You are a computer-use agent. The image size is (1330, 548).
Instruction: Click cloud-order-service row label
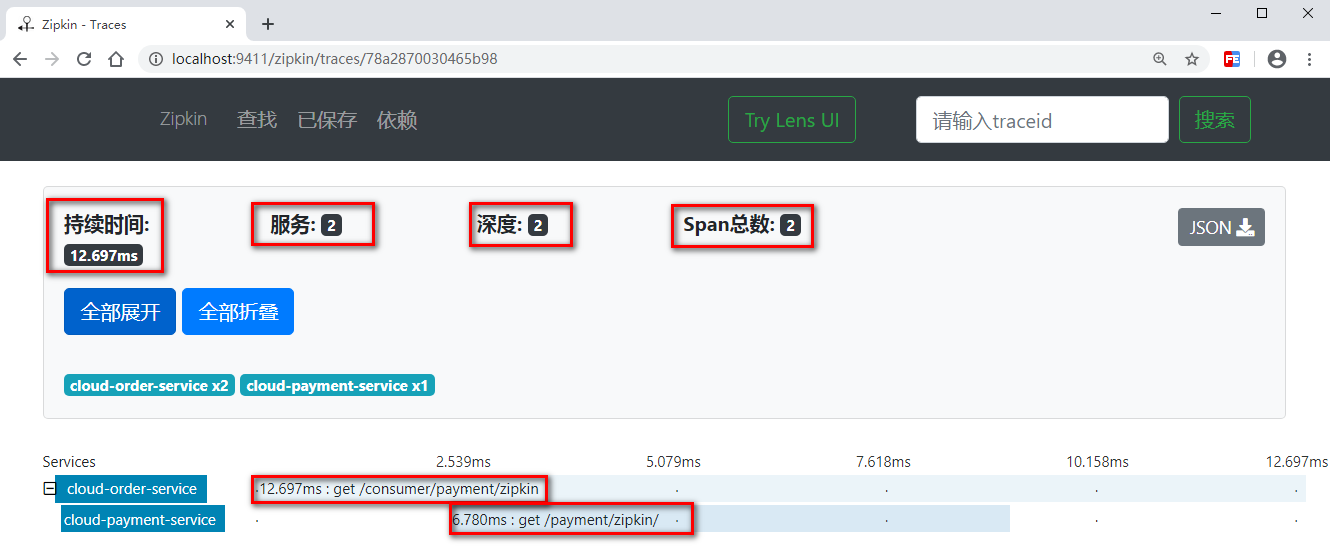(132, 489)
